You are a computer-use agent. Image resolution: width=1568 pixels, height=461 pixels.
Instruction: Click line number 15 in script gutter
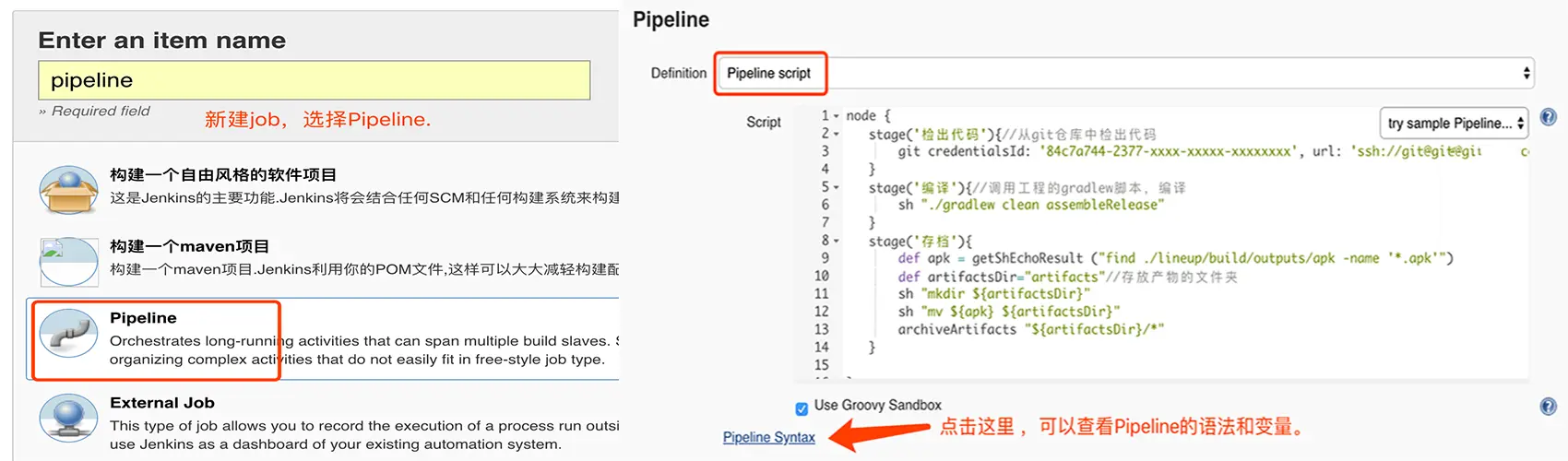822,365
